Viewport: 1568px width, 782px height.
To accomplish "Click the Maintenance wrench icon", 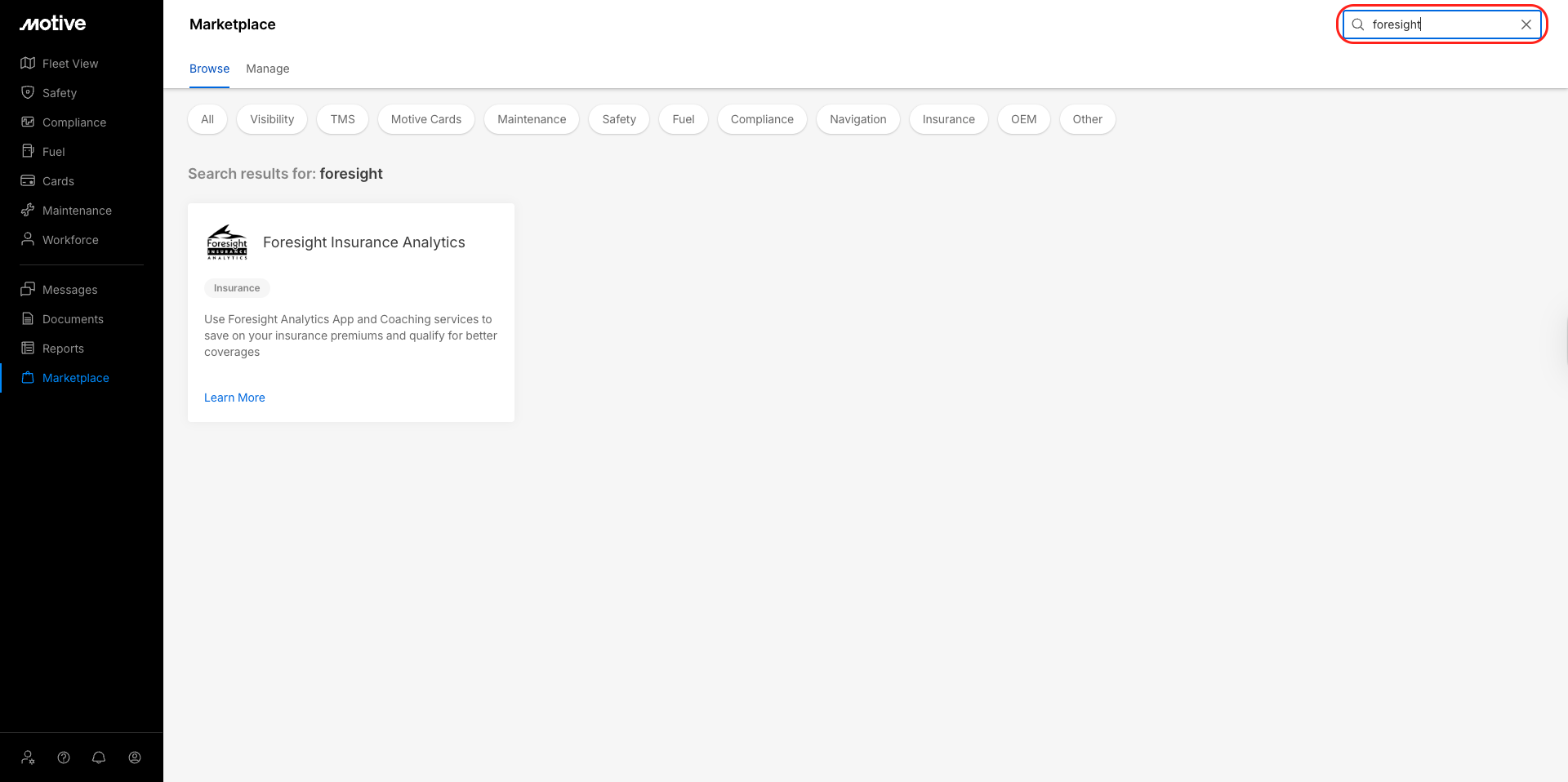I will (28, 211).
